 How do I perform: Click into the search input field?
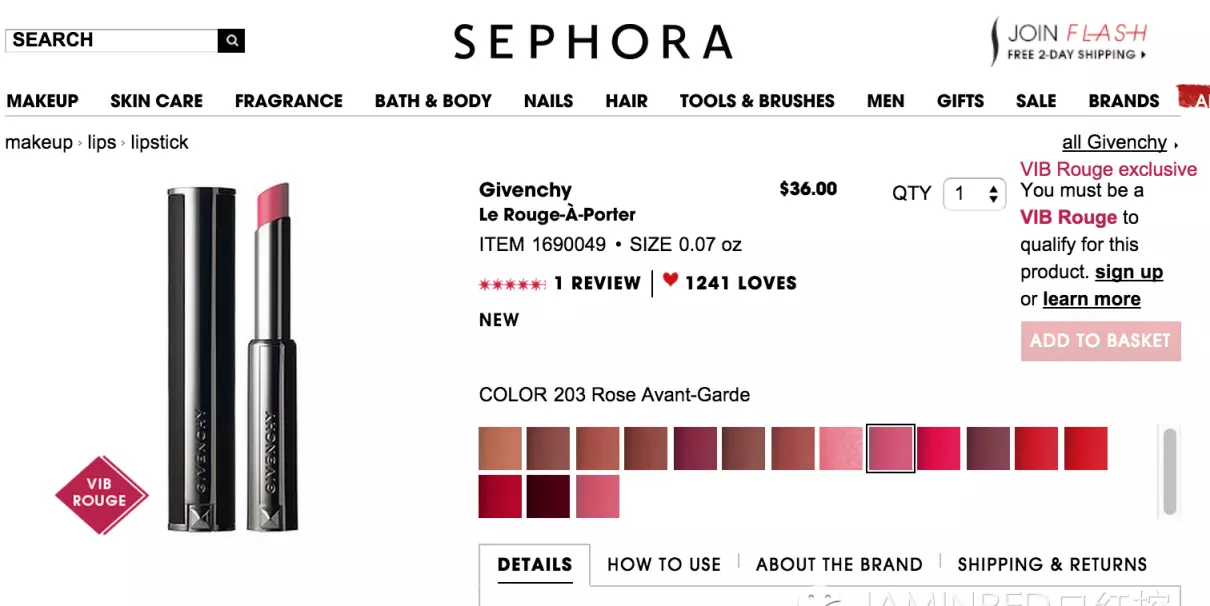(x=111, y=41)
